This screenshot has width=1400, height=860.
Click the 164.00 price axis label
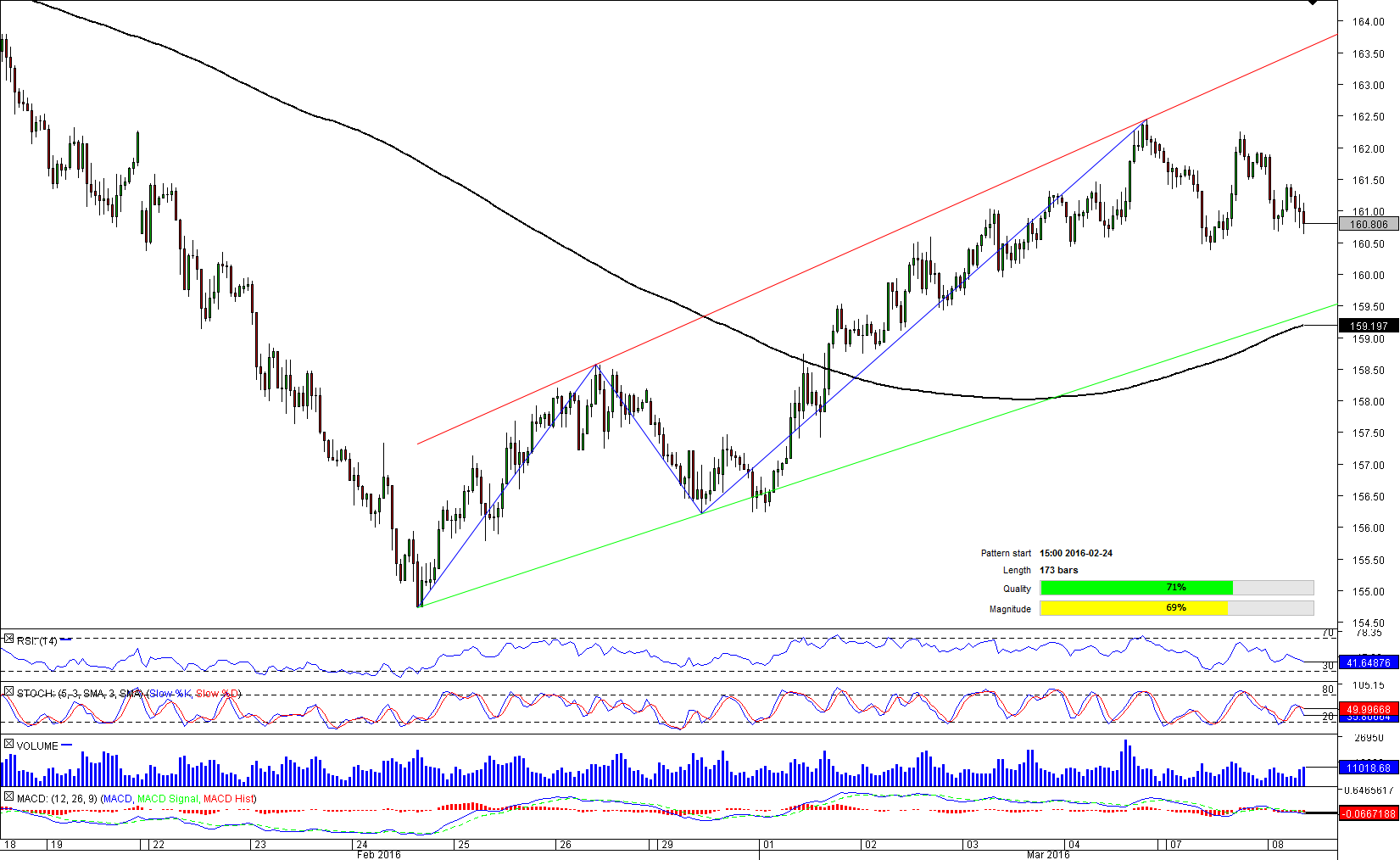(1368, 22)
